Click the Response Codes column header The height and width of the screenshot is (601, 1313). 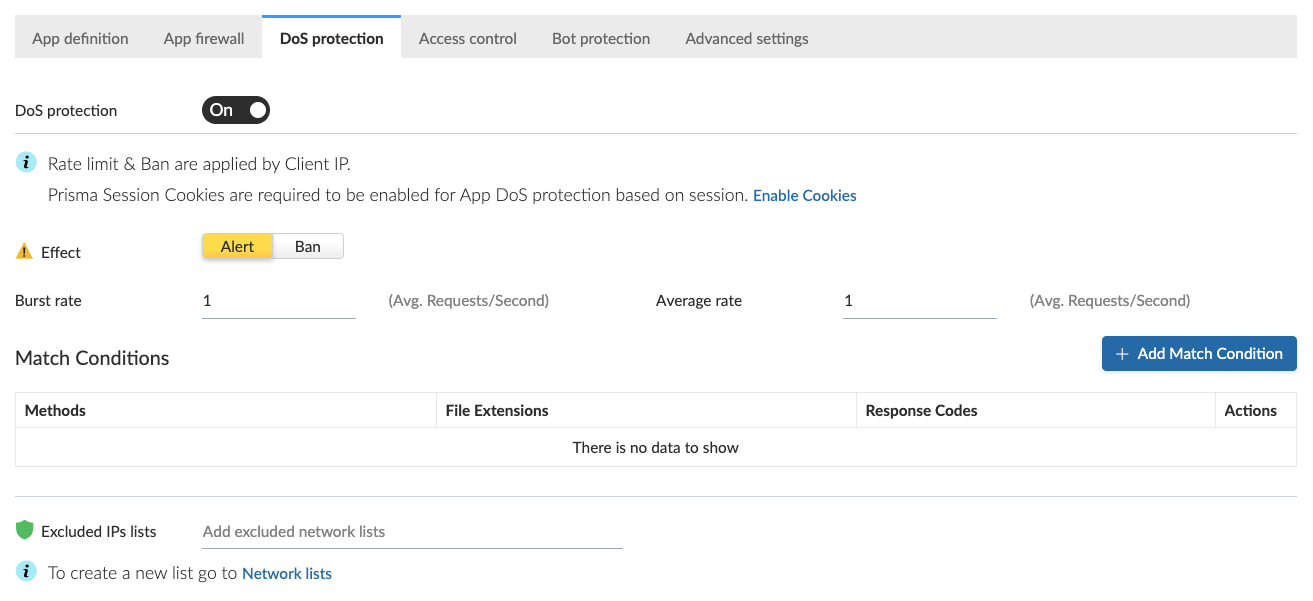1036,410
